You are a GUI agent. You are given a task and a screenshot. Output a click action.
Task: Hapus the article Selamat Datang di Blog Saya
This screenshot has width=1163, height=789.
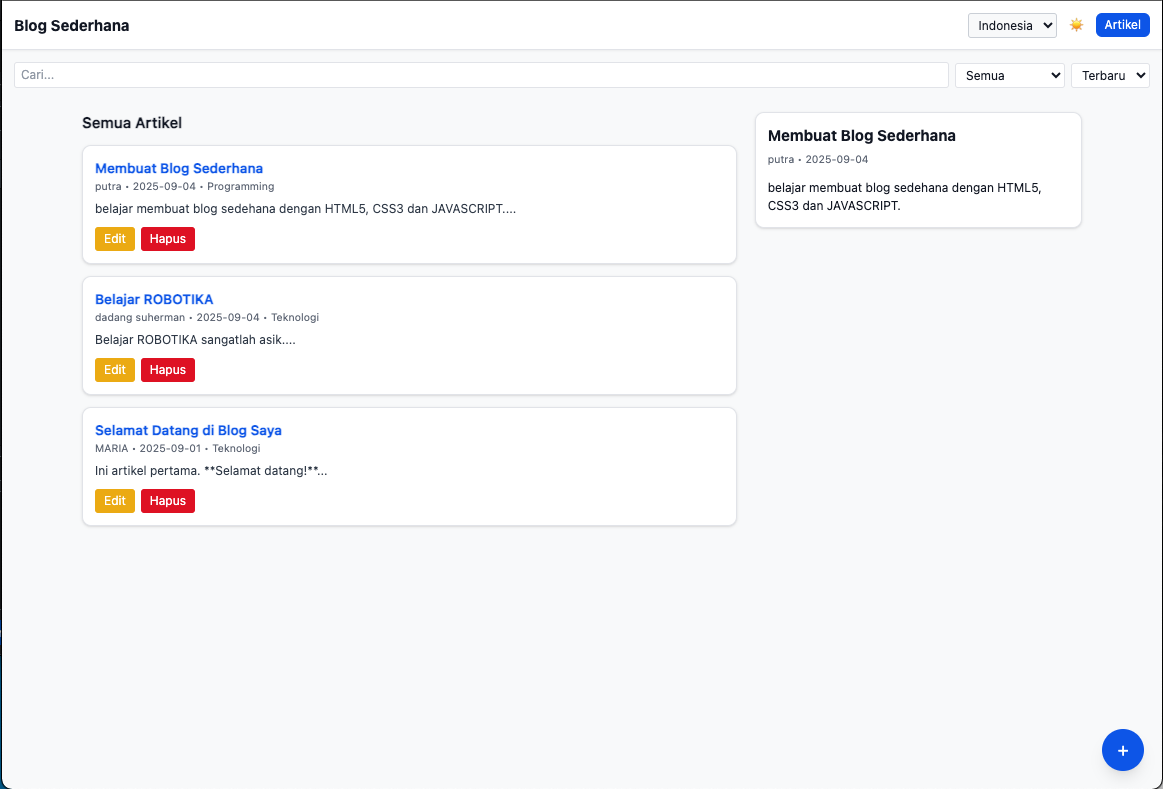(x=167, y=500)
